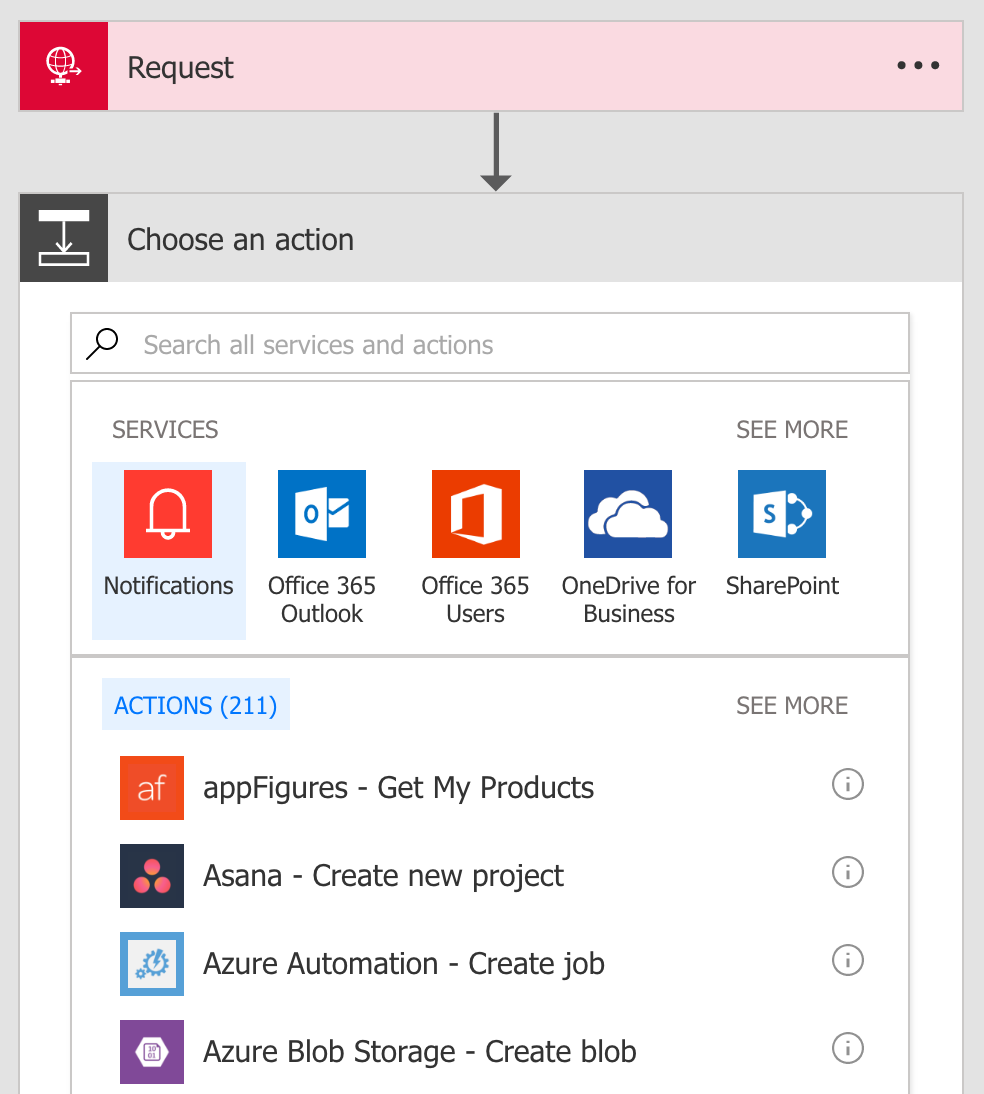Select the Notifications service icon
This screenshot has height=1094, width=984.
tap(168, 513)
